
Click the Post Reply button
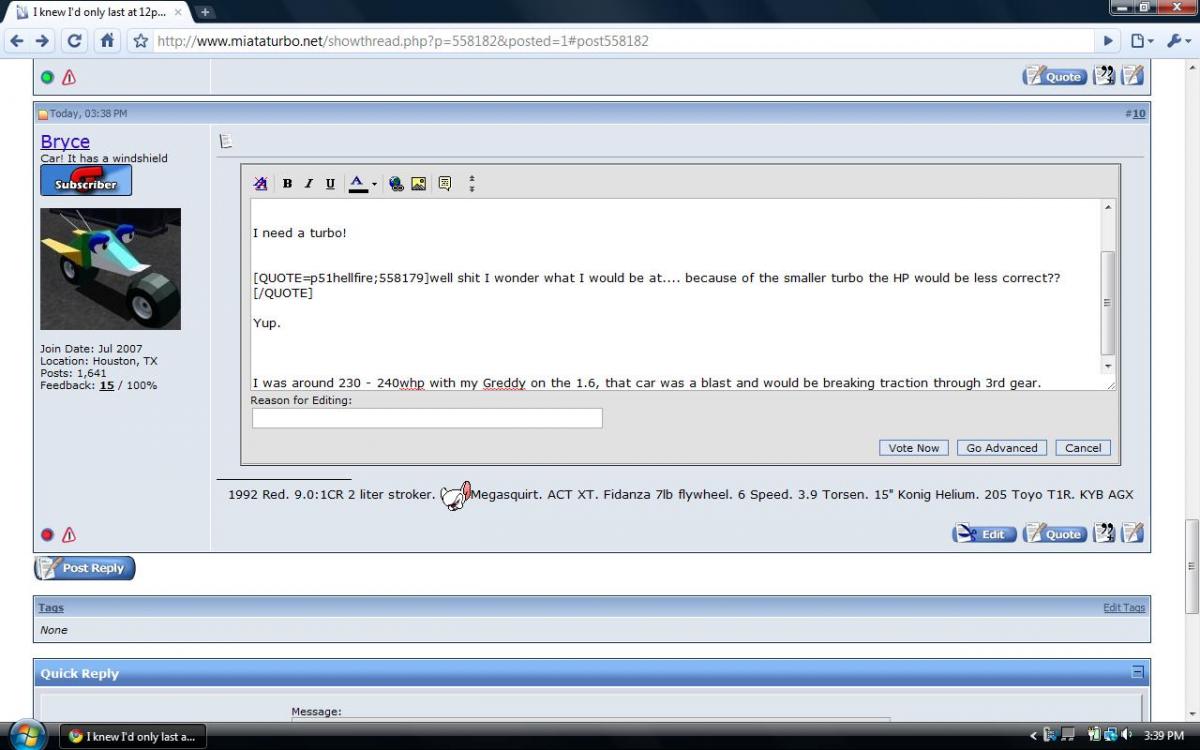click(x=85, y=568)
